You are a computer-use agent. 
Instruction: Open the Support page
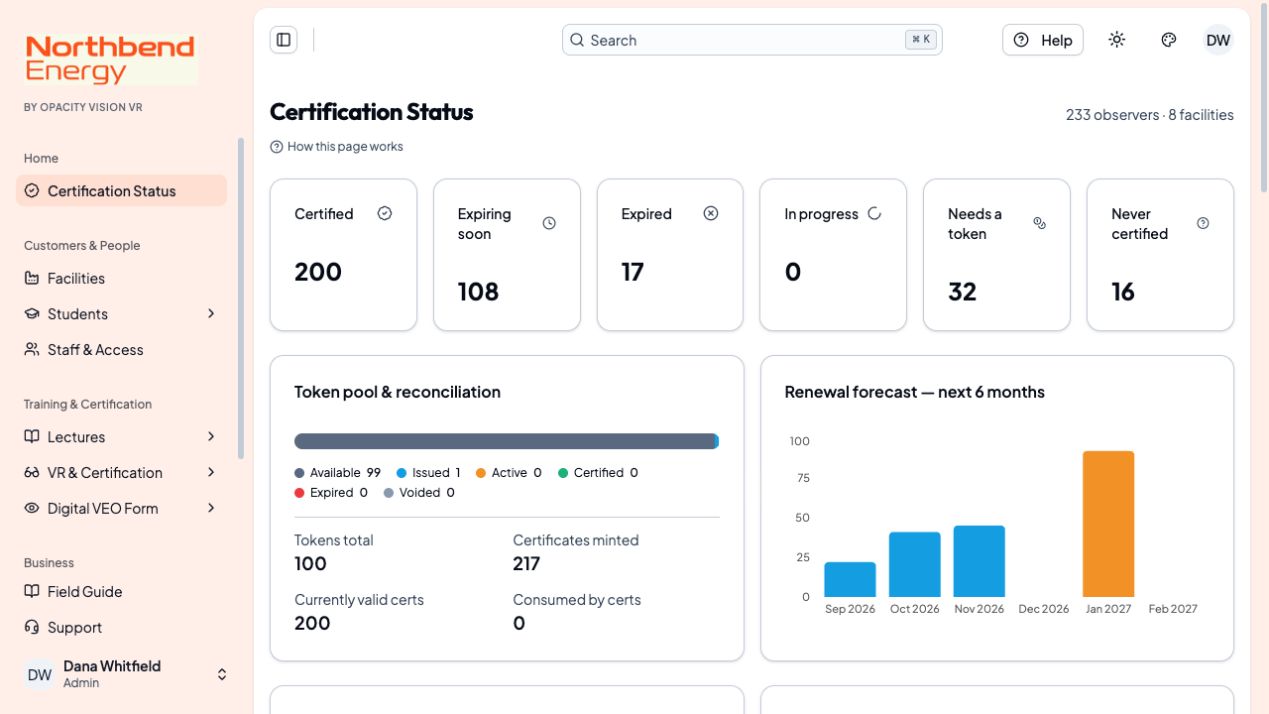(121, 628)
